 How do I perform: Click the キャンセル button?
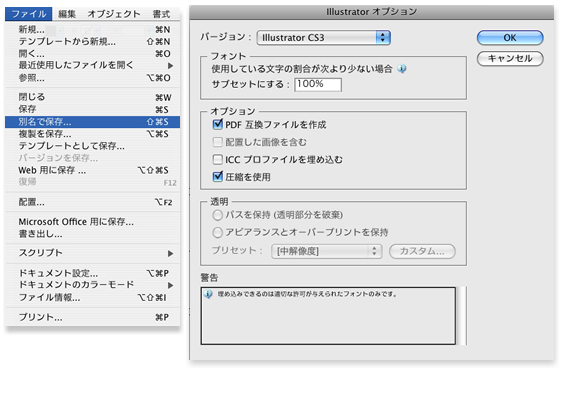point(510,58)
